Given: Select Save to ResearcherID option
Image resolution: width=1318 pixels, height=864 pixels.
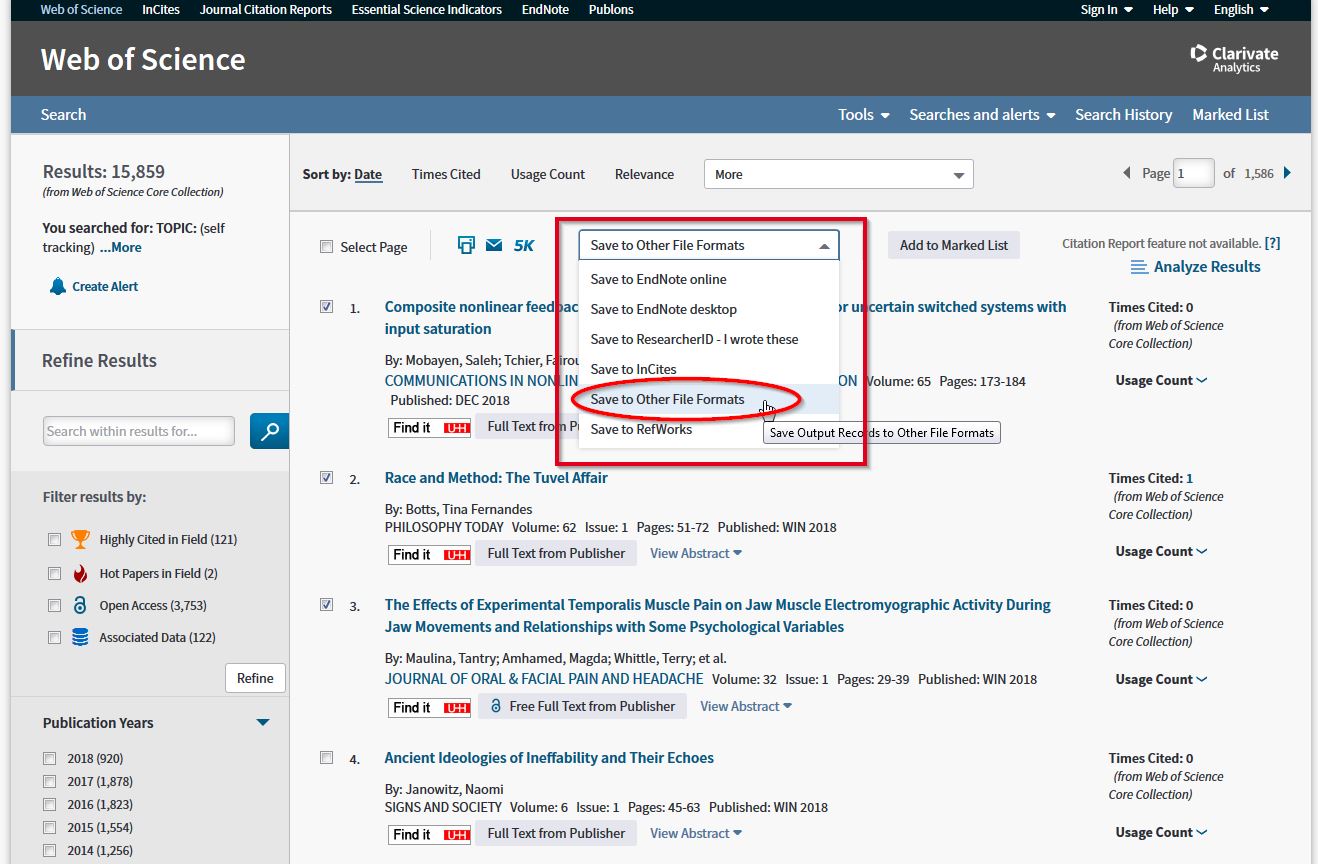Looking at the screenshot, I should 709,339.
